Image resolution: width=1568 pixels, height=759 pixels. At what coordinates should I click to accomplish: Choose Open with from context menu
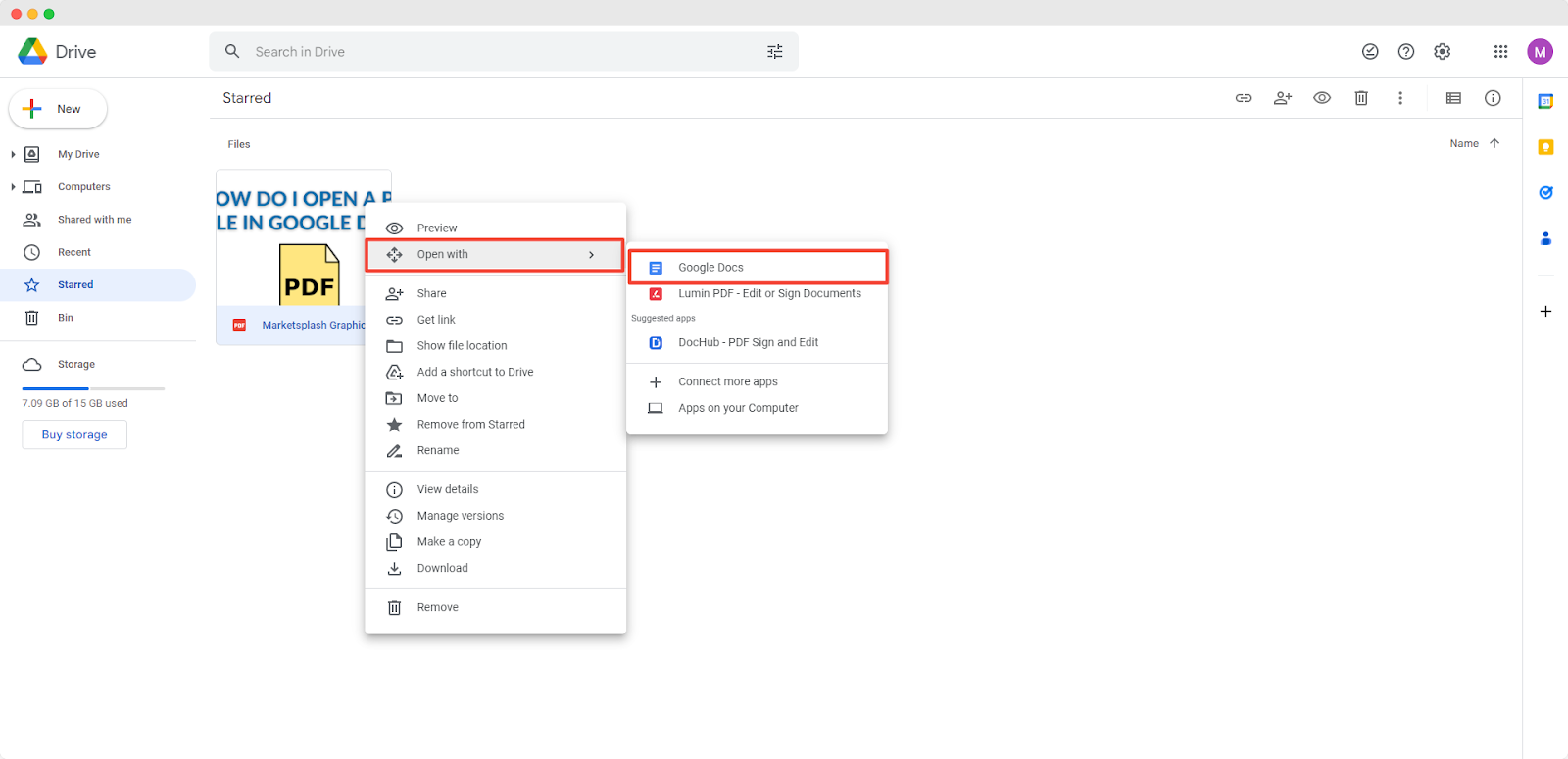pyautogui.click(x=495, y=255)
